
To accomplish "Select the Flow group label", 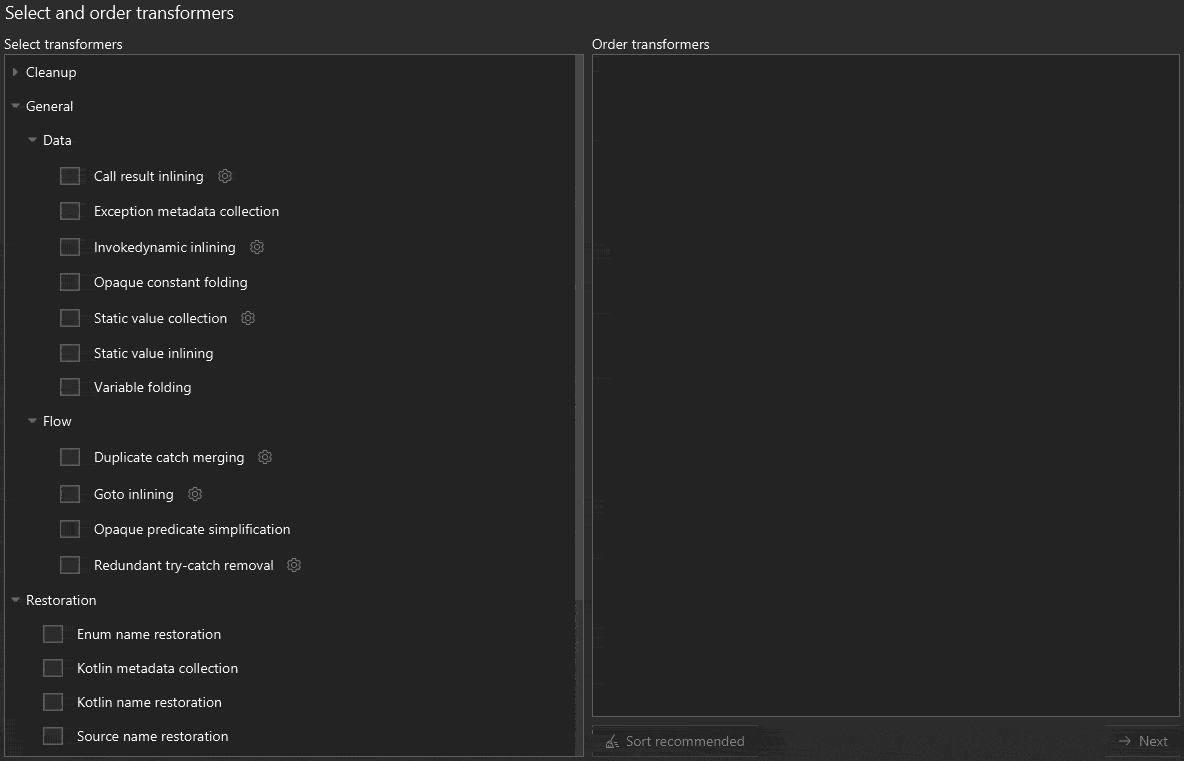I will coord(57,421).
